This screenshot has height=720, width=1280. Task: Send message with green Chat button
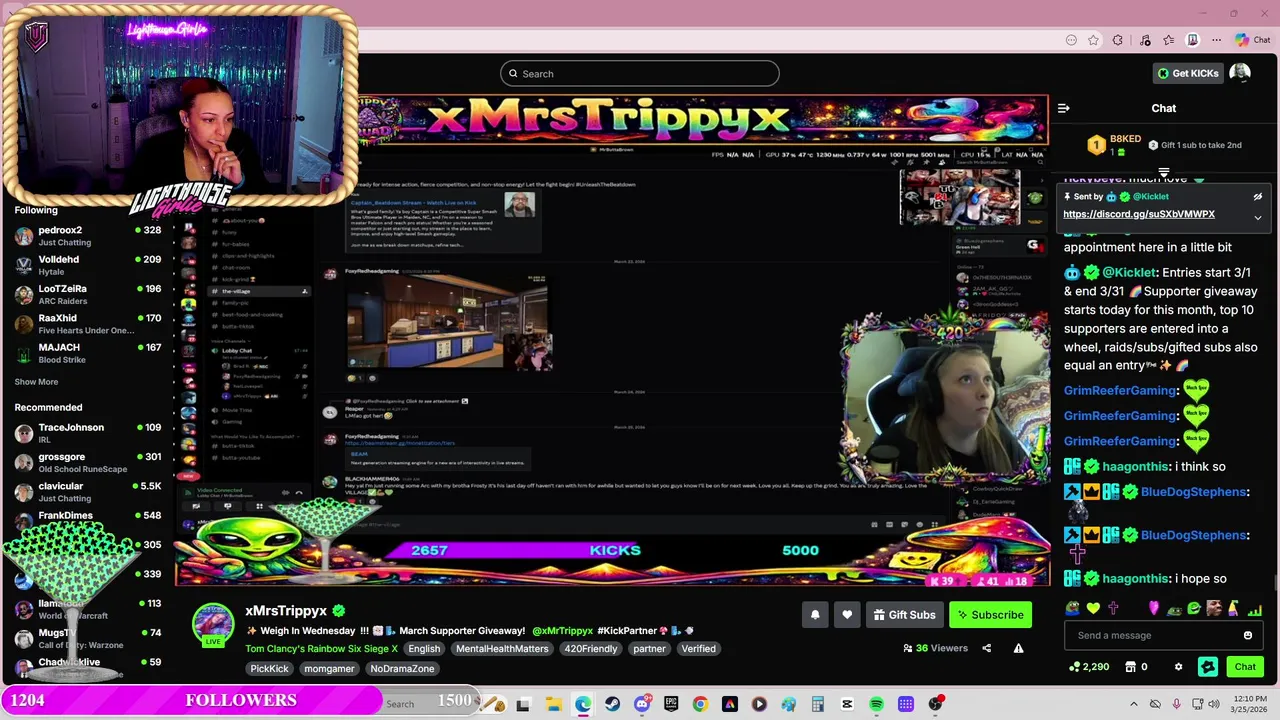[x=1245, y=667]
